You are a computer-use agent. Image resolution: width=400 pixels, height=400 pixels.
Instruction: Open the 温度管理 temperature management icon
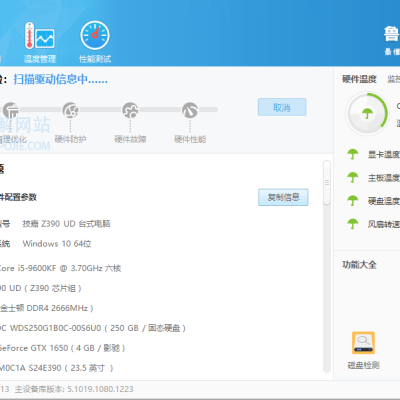tap(39, 36)
